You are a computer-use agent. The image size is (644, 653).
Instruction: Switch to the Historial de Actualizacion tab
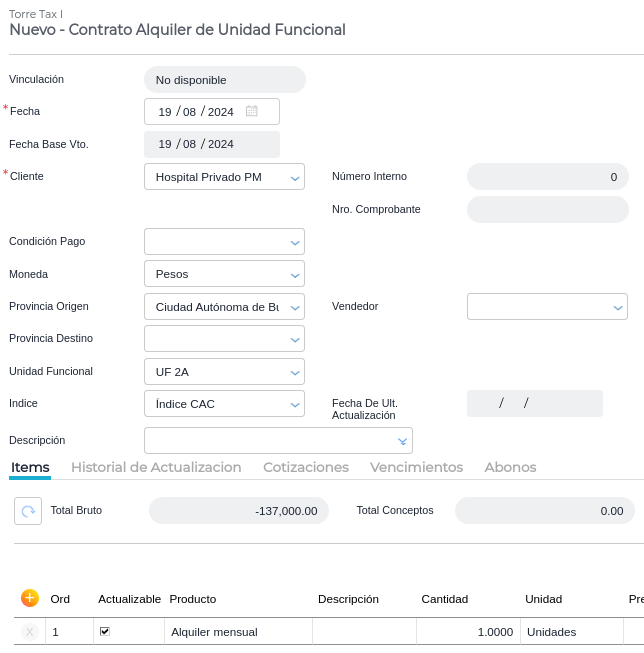point(156,467)
